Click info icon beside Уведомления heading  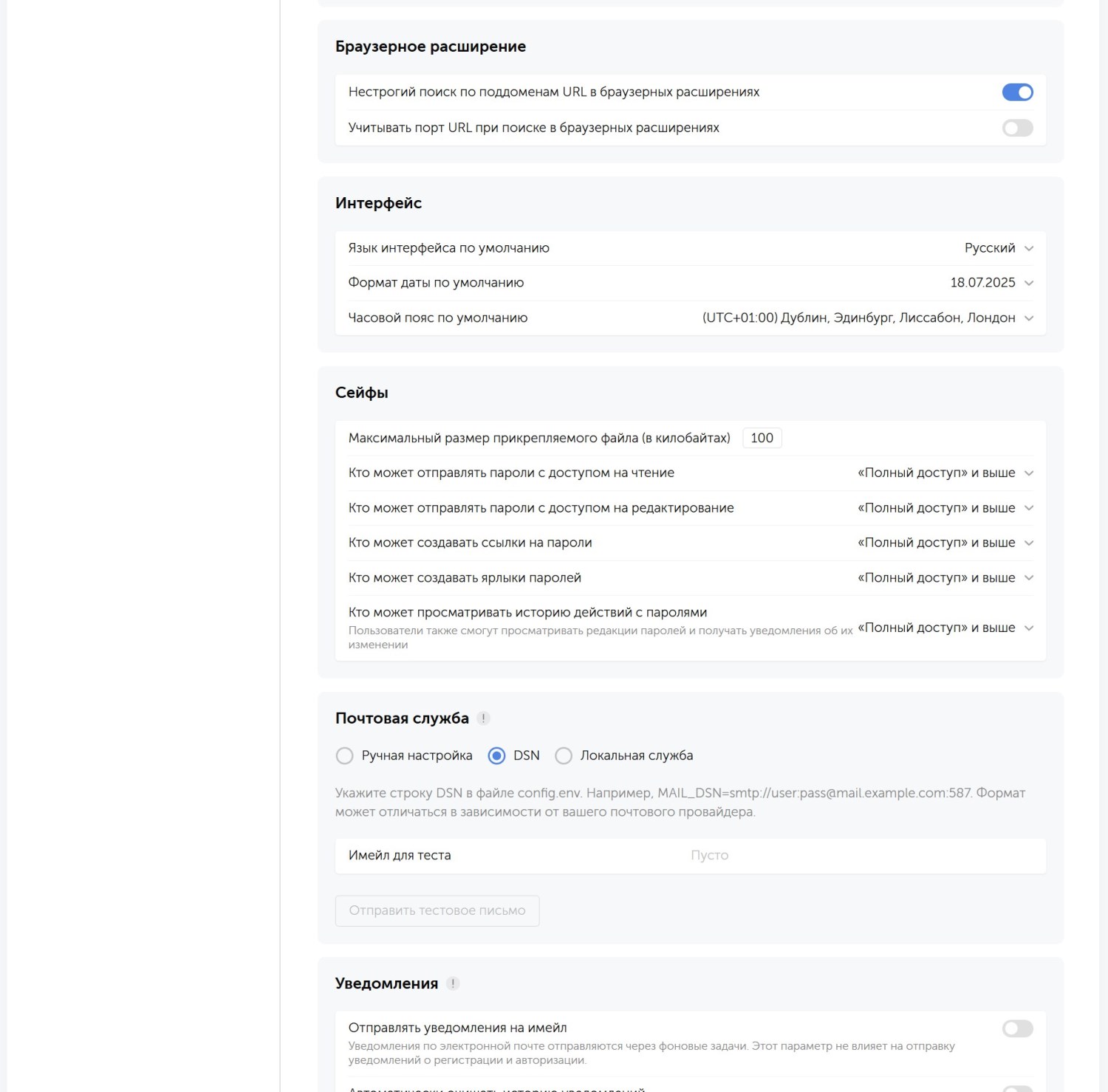tap(453, 983)
